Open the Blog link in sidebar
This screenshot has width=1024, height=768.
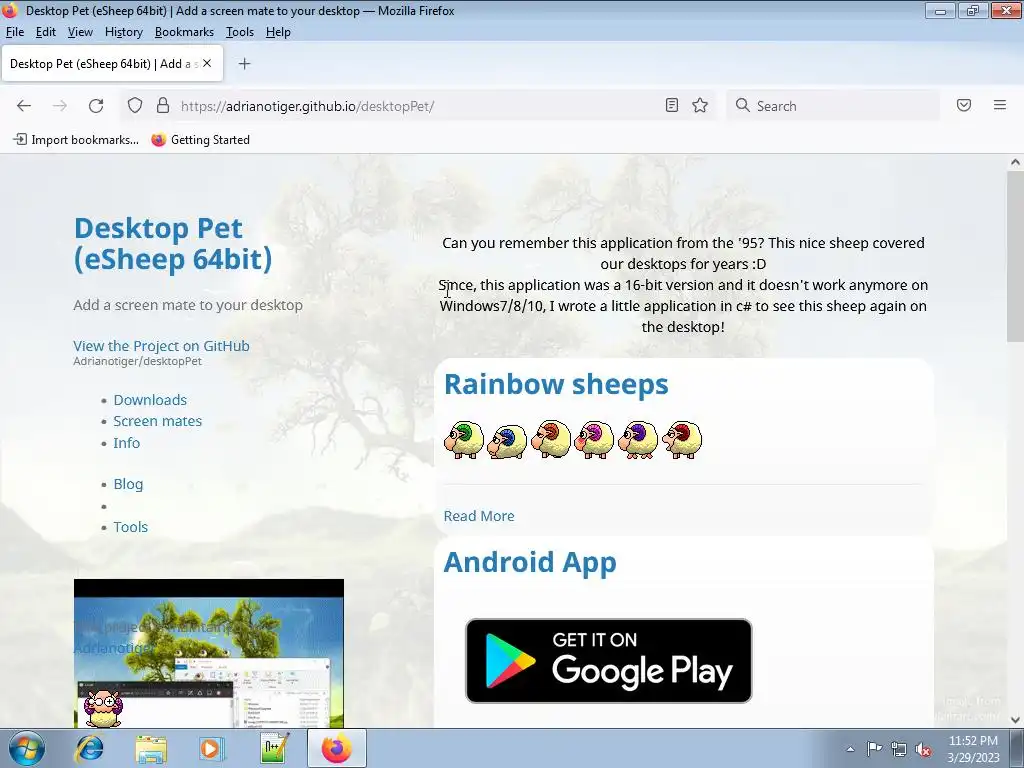(128, 484)
